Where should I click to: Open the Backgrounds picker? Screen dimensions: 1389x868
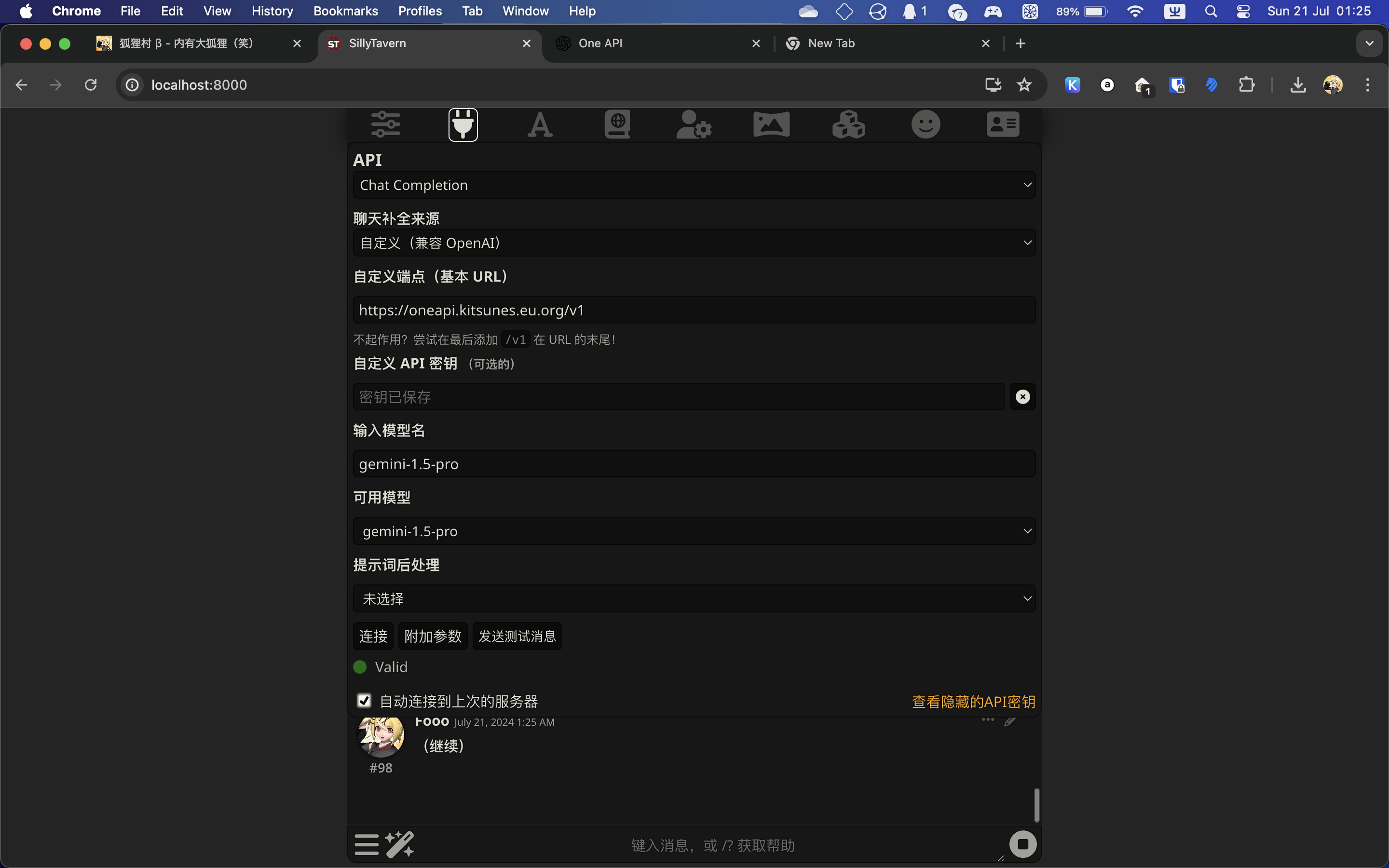coord(771,124)
